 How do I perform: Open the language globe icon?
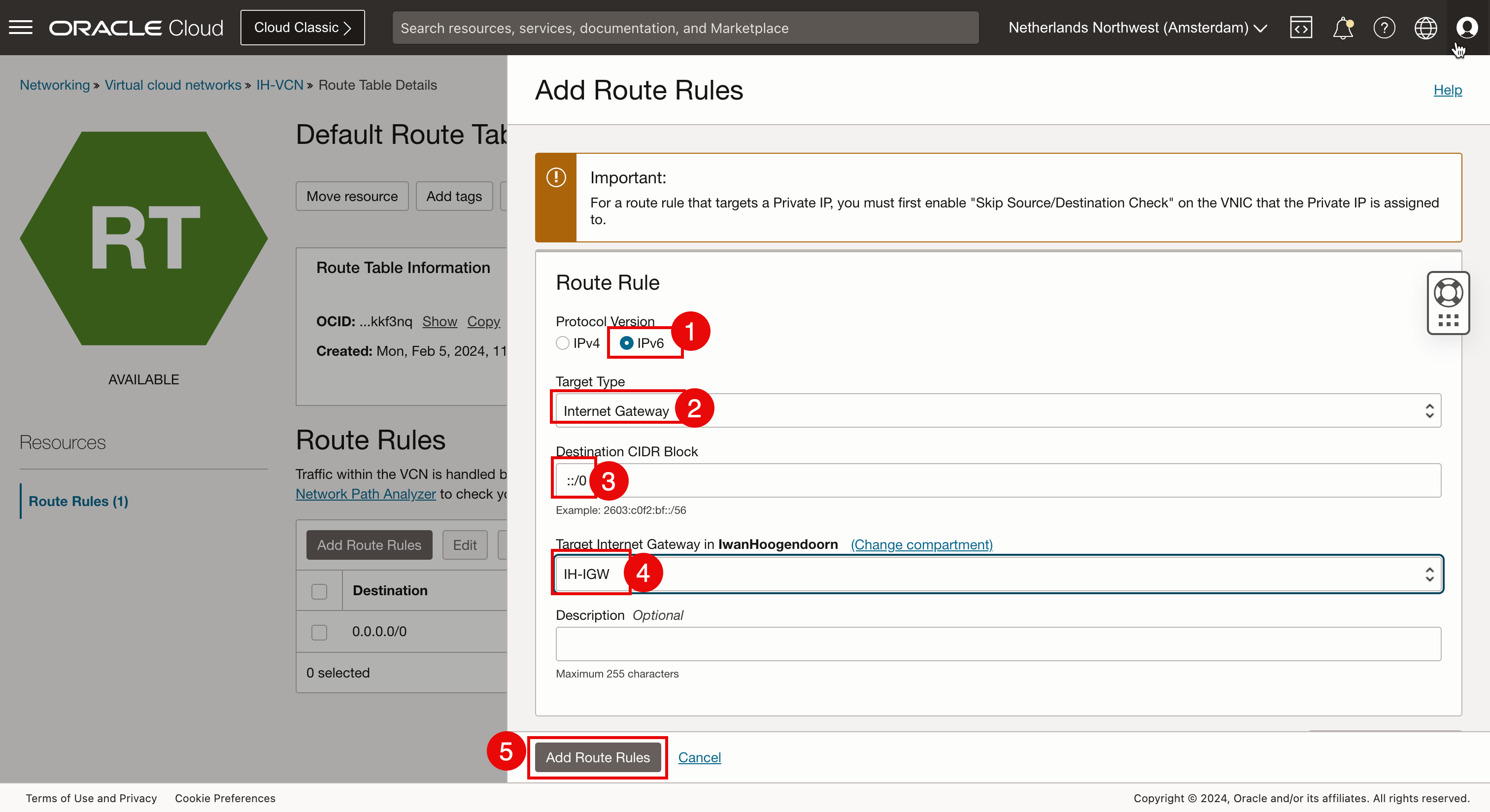tap(1425, 27)
